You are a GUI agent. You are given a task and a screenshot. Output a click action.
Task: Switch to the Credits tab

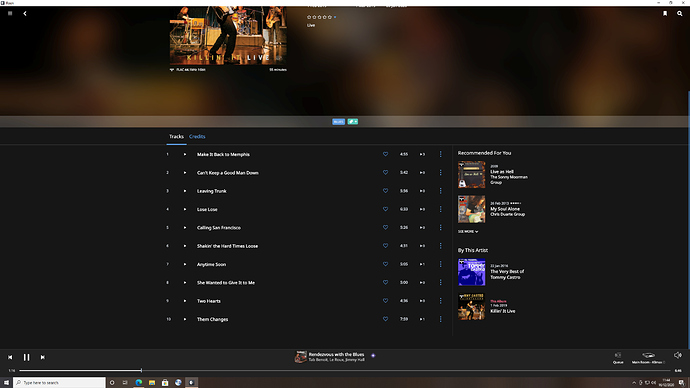coord(197,136)
